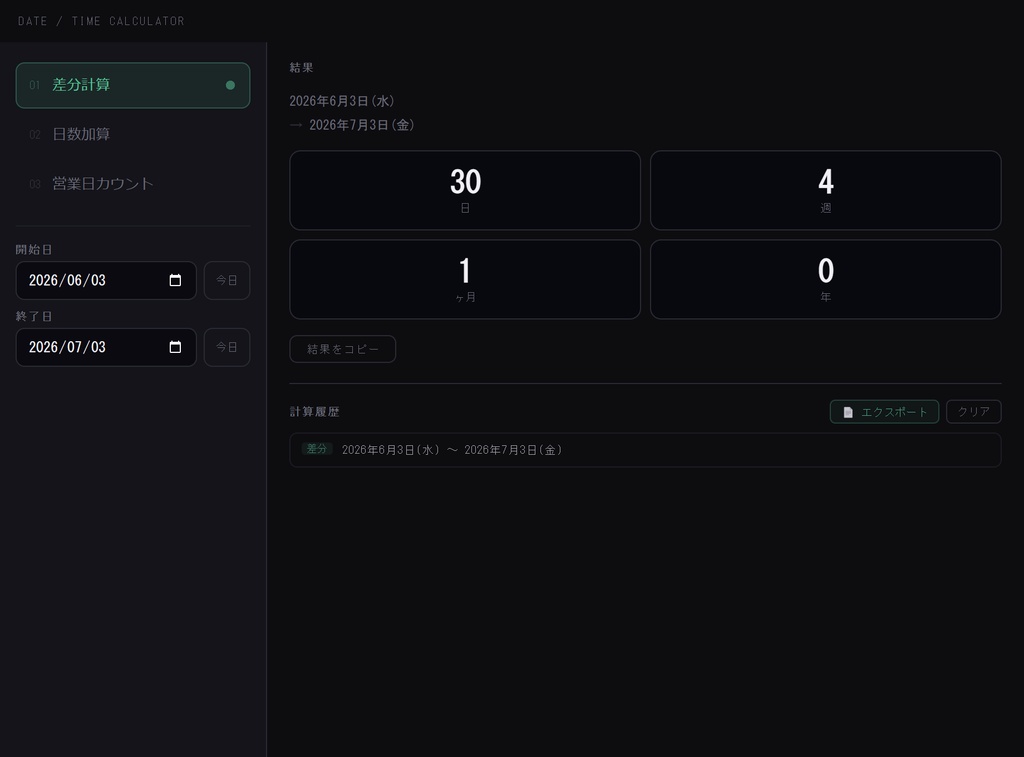
Task: Clear calculation history with クリア
Action: 973,411
